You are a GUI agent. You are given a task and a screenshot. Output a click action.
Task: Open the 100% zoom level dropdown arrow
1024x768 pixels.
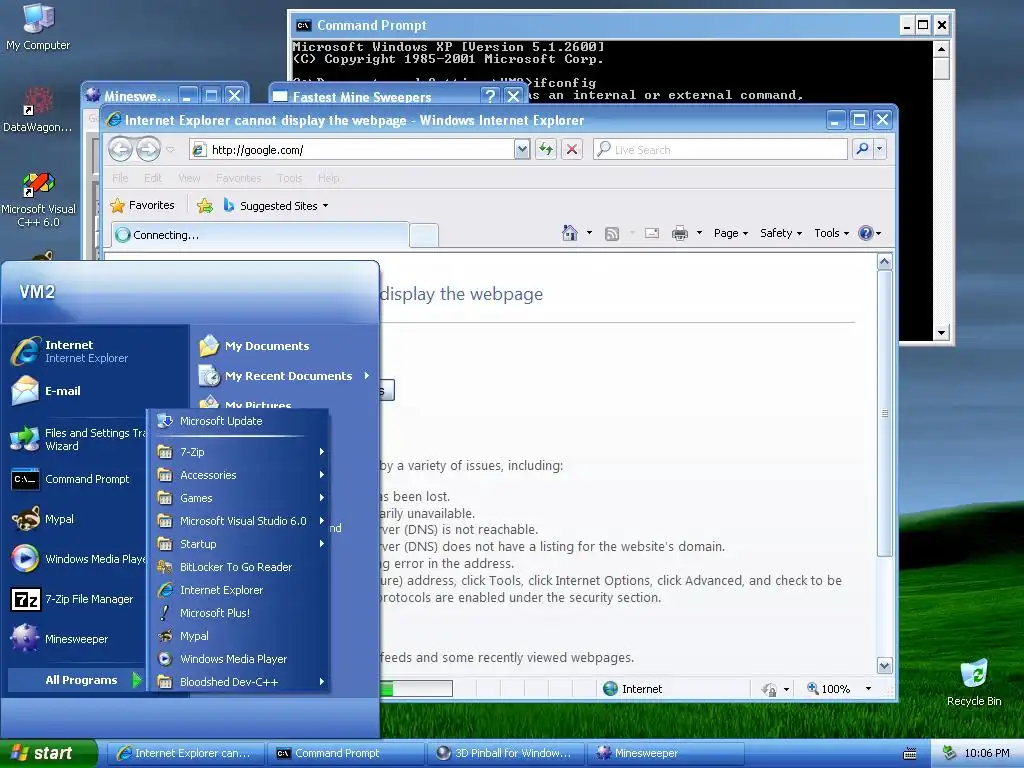(x=868, y=689)
